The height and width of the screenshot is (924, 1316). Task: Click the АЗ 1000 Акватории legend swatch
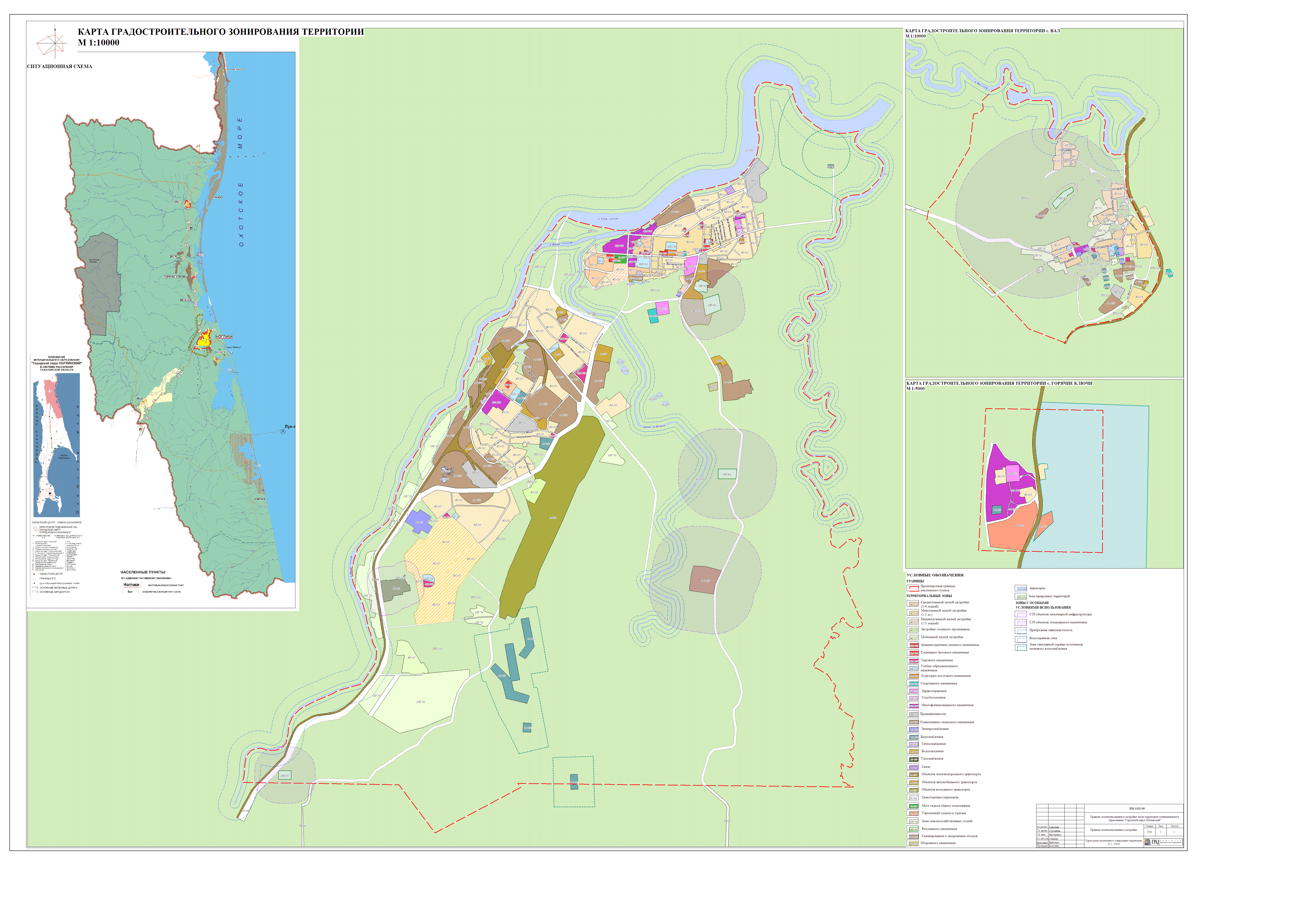[x=1021, y=588]
